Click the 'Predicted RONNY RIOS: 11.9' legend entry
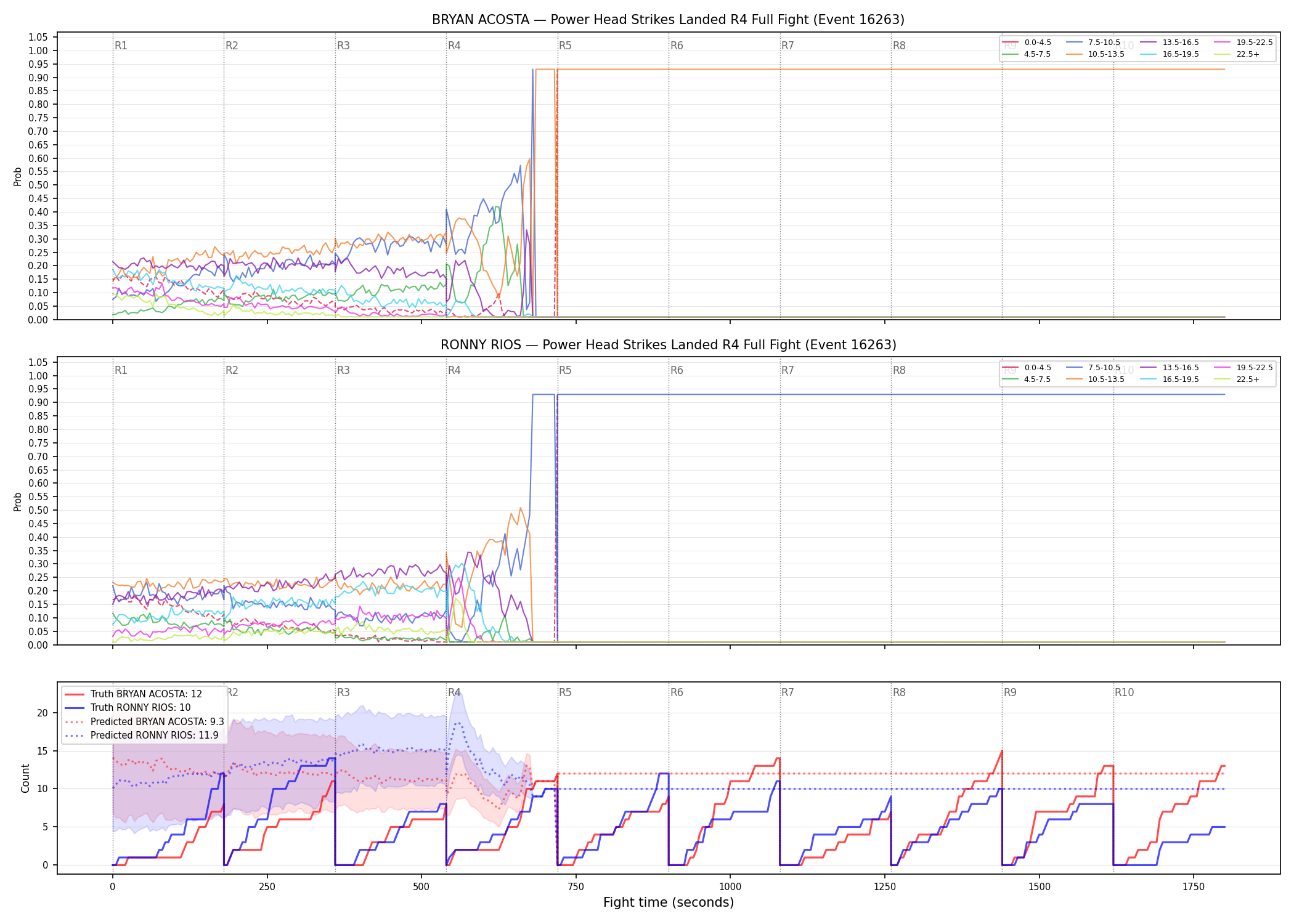Screen dimensions: 1294x924 click(141, 735)
